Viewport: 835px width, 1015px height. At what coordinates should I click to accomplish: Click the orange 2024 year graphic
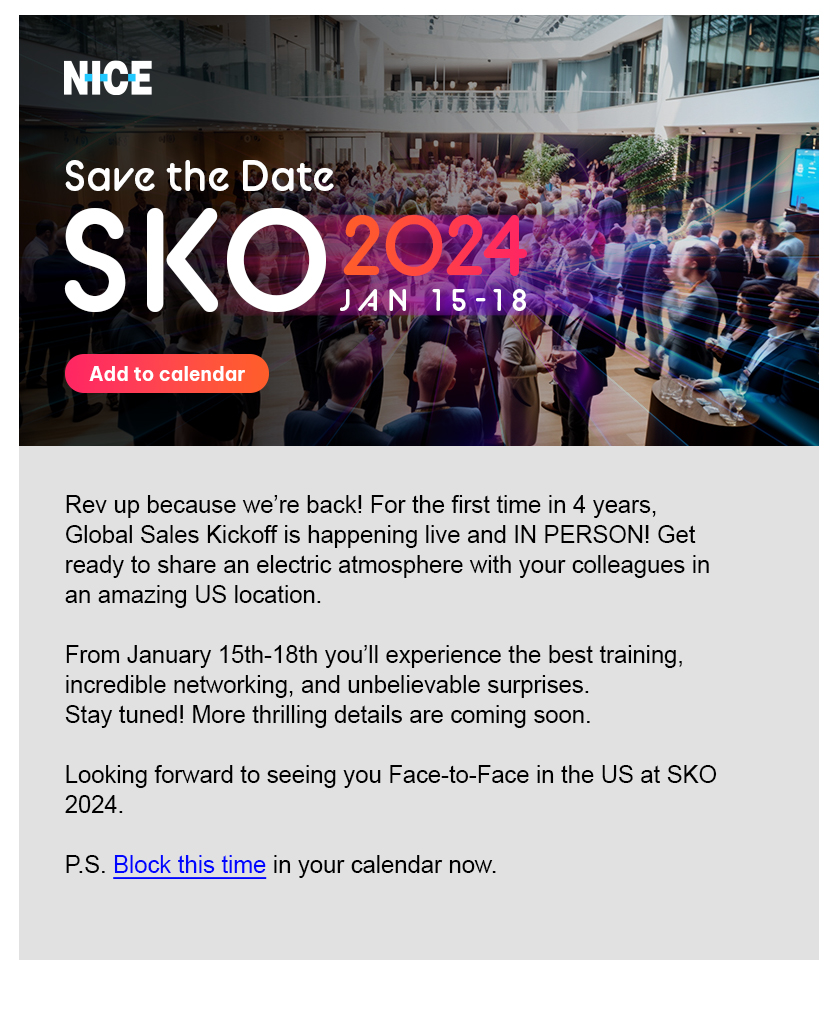click(435, 246)
